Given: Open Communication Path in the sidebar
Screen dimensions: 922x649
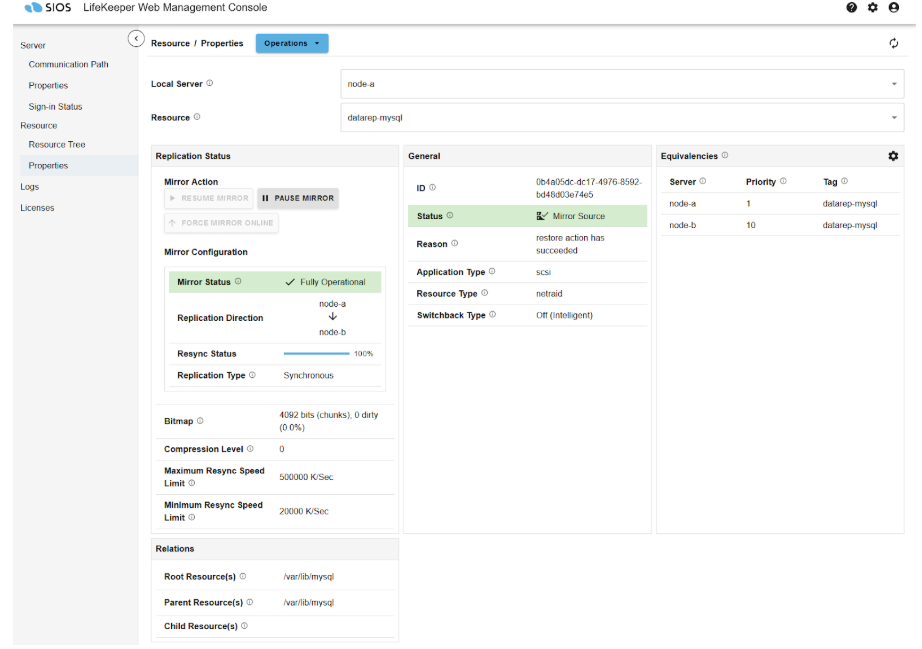Looking at the screenshot, I should [x=68, y=64].
